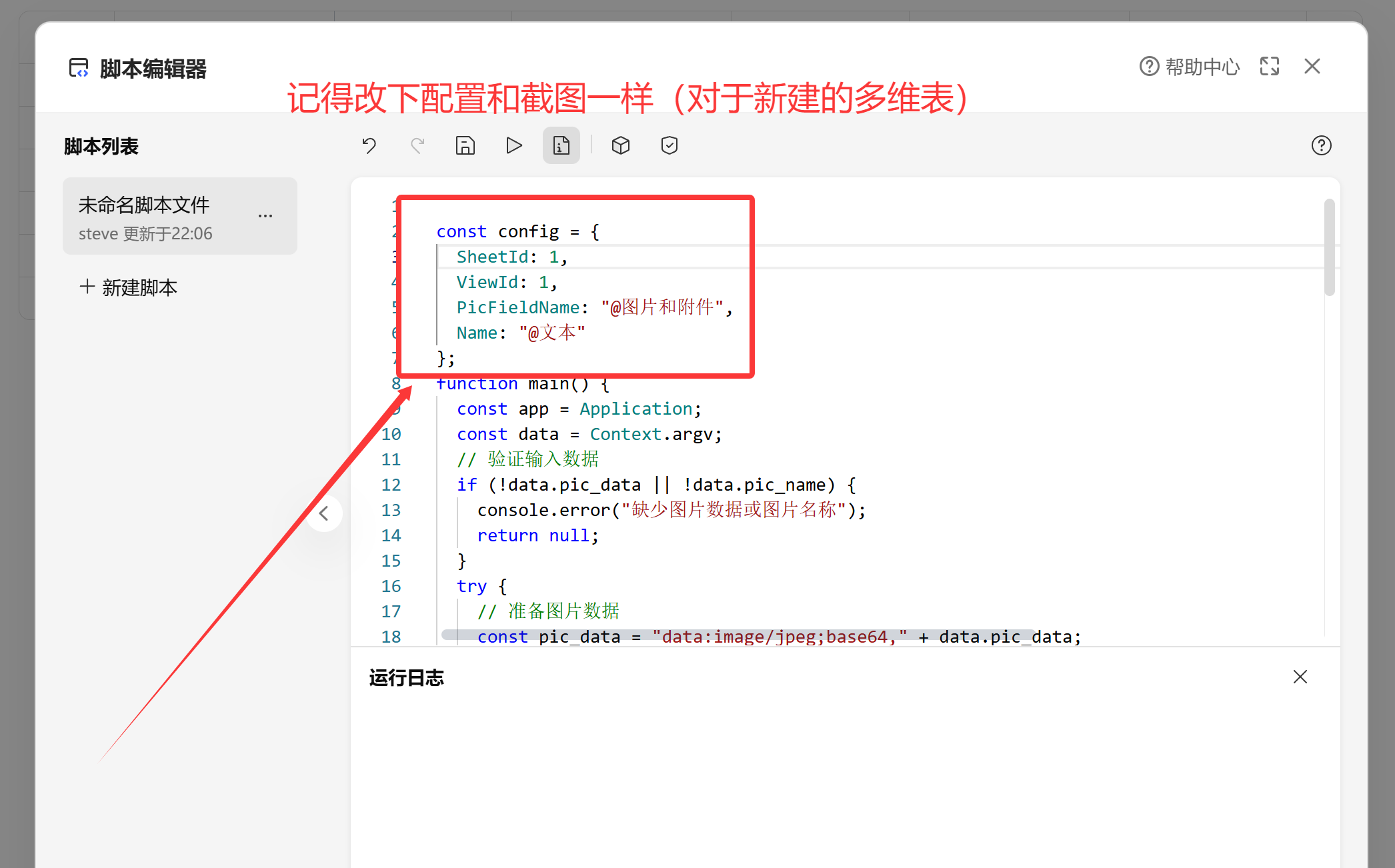Click the vertical code editor scrollbar

point(1329,247)
